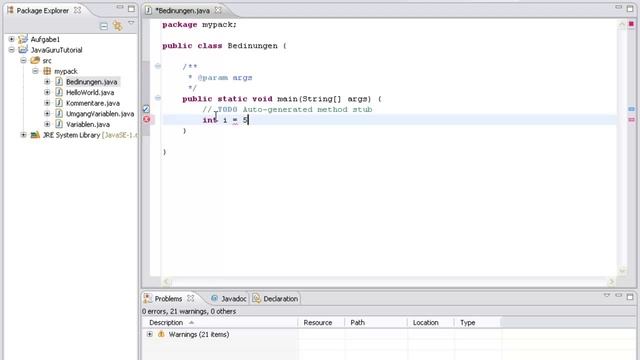Expand Variablen.java tree node
This screenshot has width=640, height=360.
pos(47,124)
